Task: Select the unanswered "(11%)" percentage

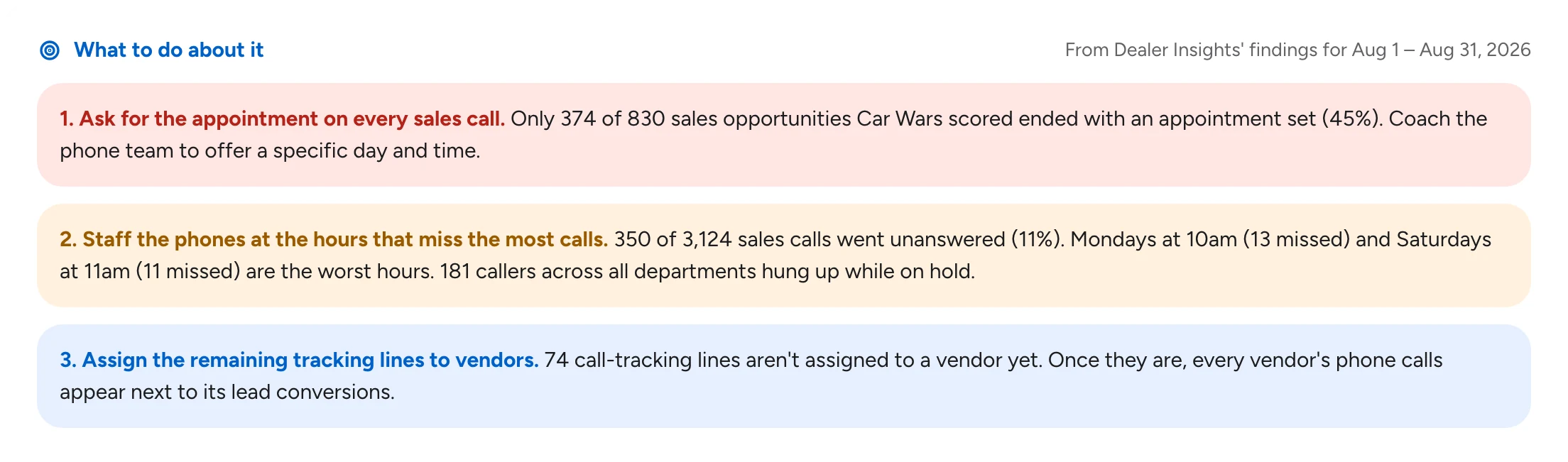Action: [1038, 239]
